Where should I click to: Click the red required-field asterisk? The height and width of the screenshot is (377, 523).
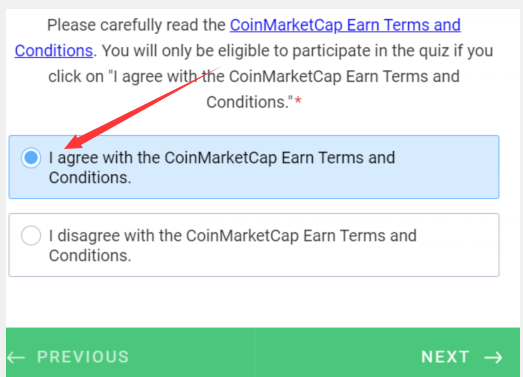[x=298, y=101]
